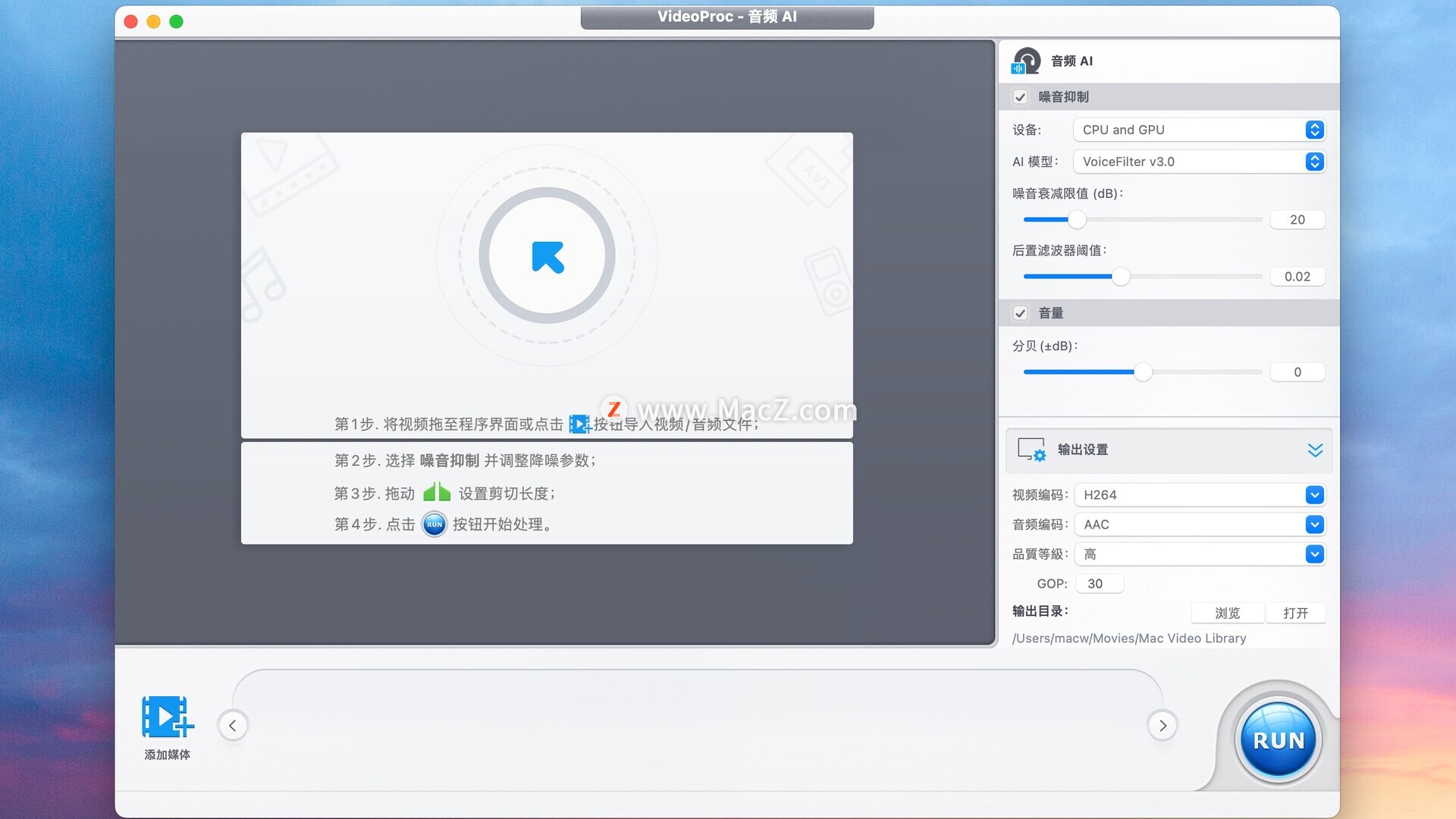The width and height of the screenshot is (1456, 819).
Task: Click the browse output folder button
Action: 1228,613
